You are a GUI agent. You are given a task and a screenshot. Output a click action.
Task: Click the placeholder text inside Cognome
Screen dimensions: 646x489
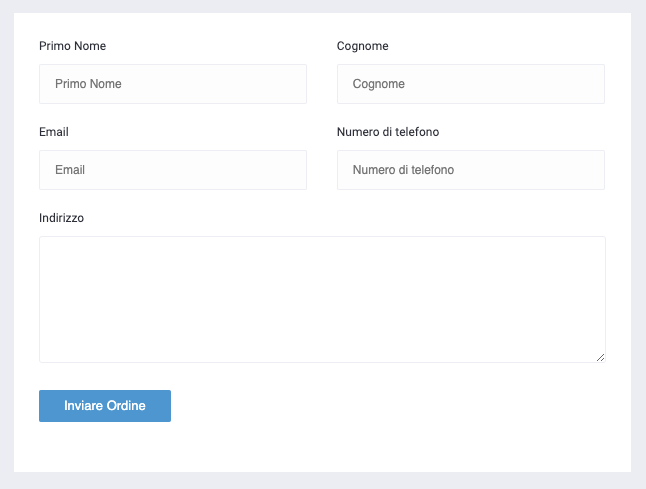point(379,84)
